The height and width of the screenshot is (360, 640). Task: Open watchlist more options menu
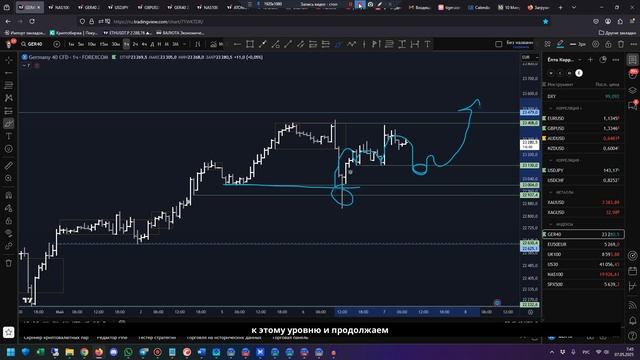[616, 60]
